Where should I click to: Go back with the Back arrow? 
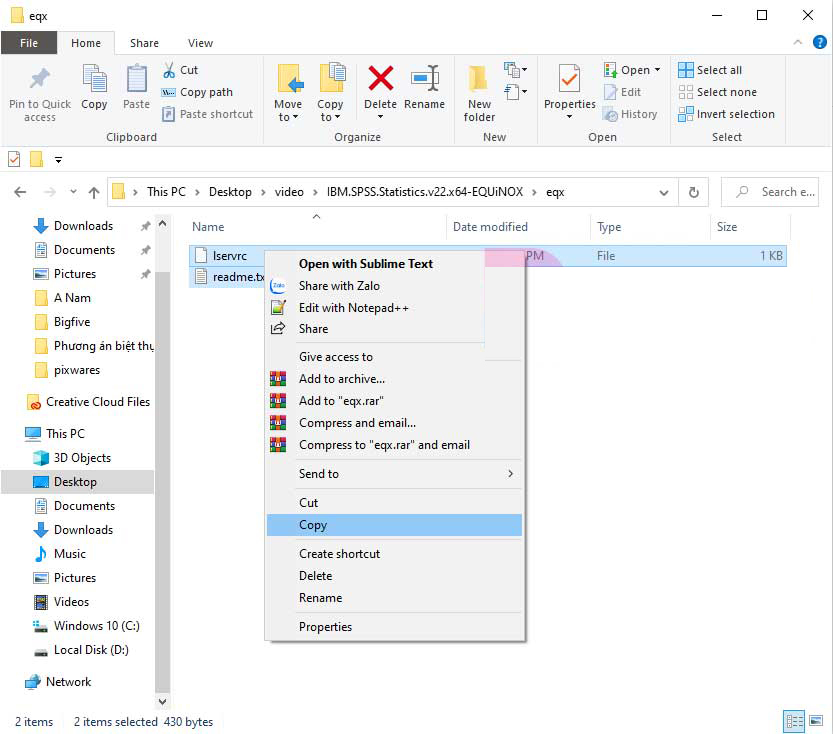(20, 192)
